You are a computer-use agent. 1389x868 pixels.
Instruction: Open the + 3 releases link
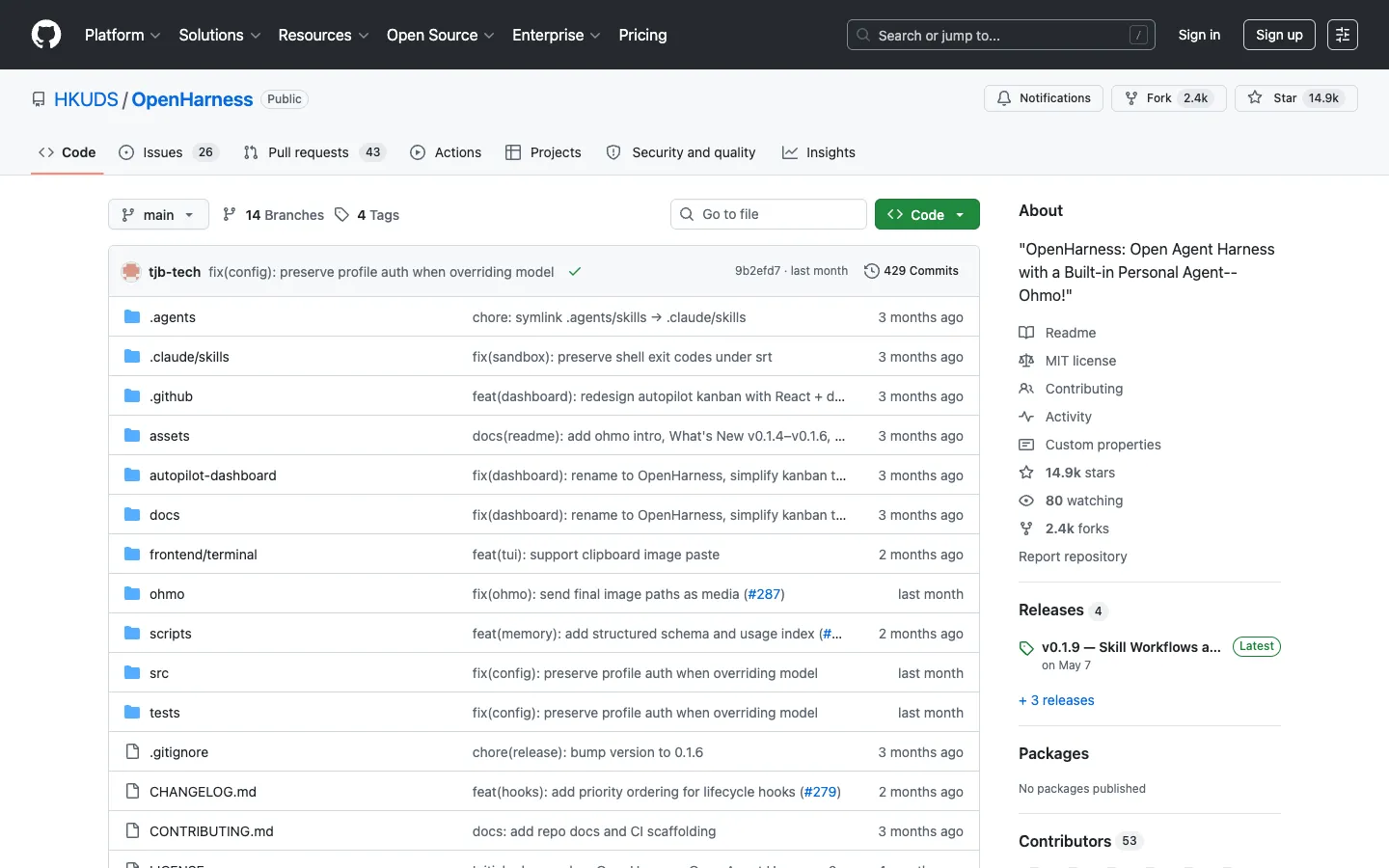point(1056,700)
